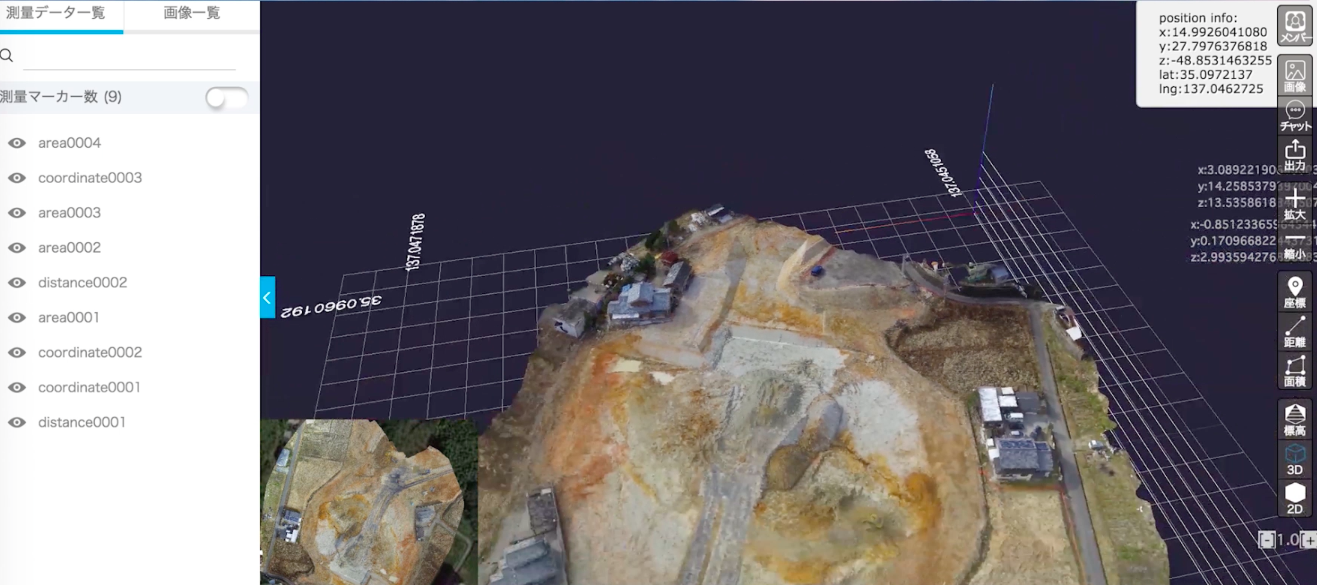1317x585 pixels.
Task: Collapse the left sidebar with the blue arrow
Action: pyautogui.click(x=267, y=298)
